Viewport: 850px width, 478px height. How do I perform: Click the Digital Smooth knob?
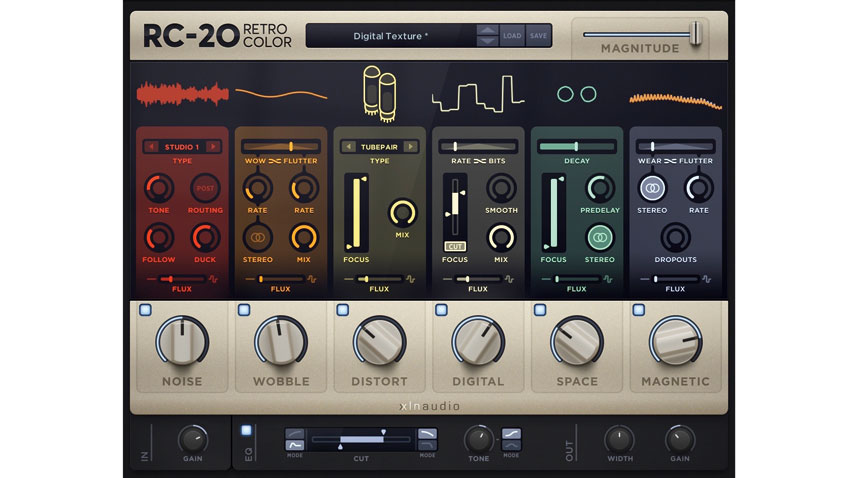501,188
